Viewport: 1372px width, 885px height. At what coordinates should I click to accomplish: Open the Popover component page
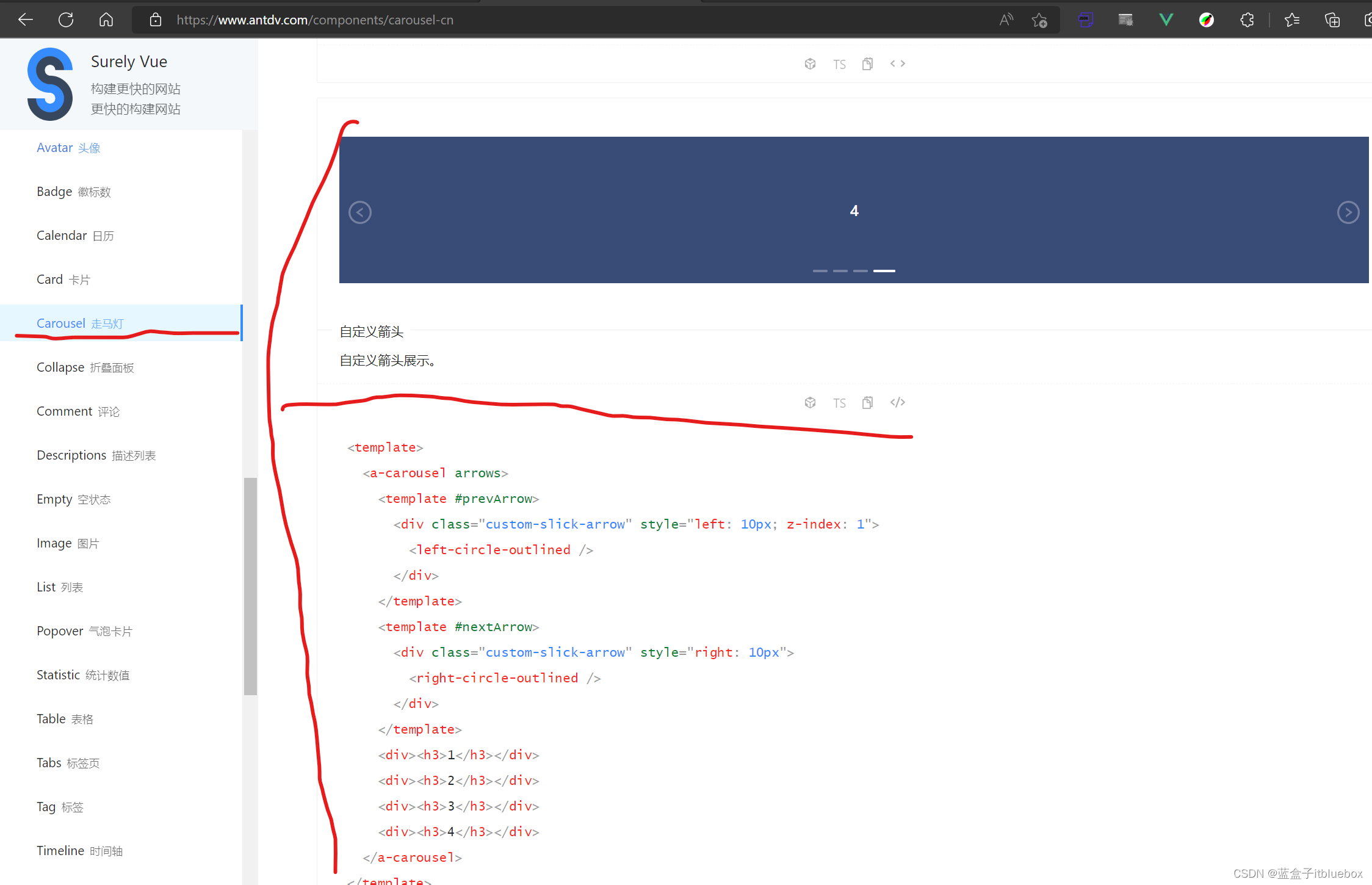tap(85, 631)
